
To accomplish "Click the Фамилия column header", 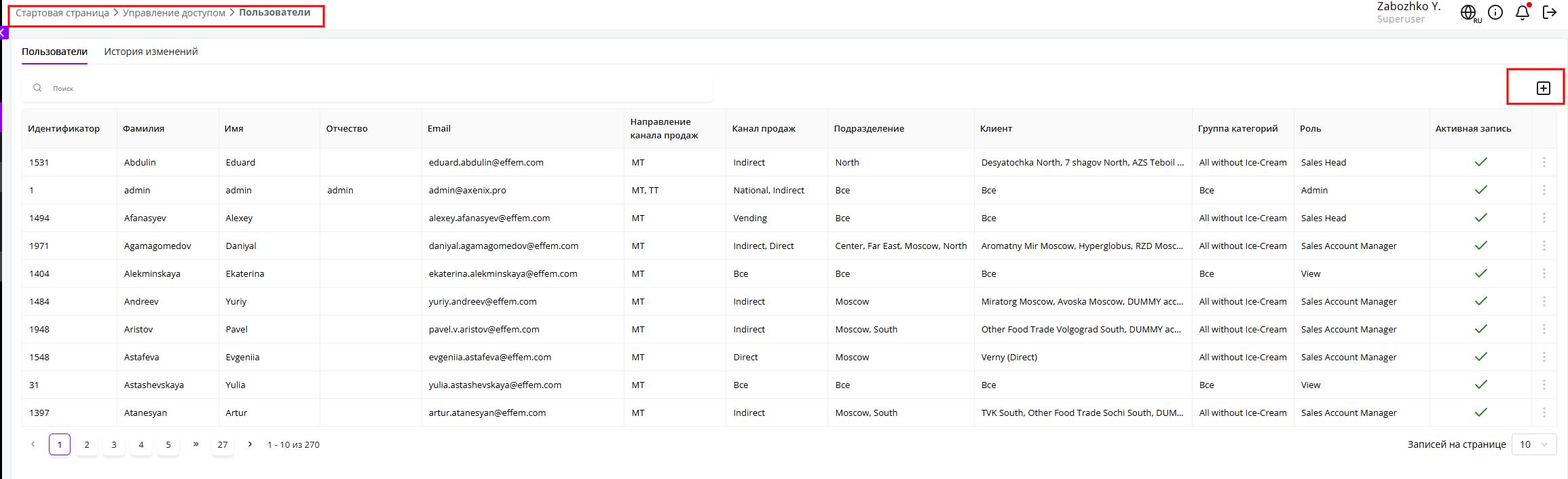I will [x=143, y=129].
